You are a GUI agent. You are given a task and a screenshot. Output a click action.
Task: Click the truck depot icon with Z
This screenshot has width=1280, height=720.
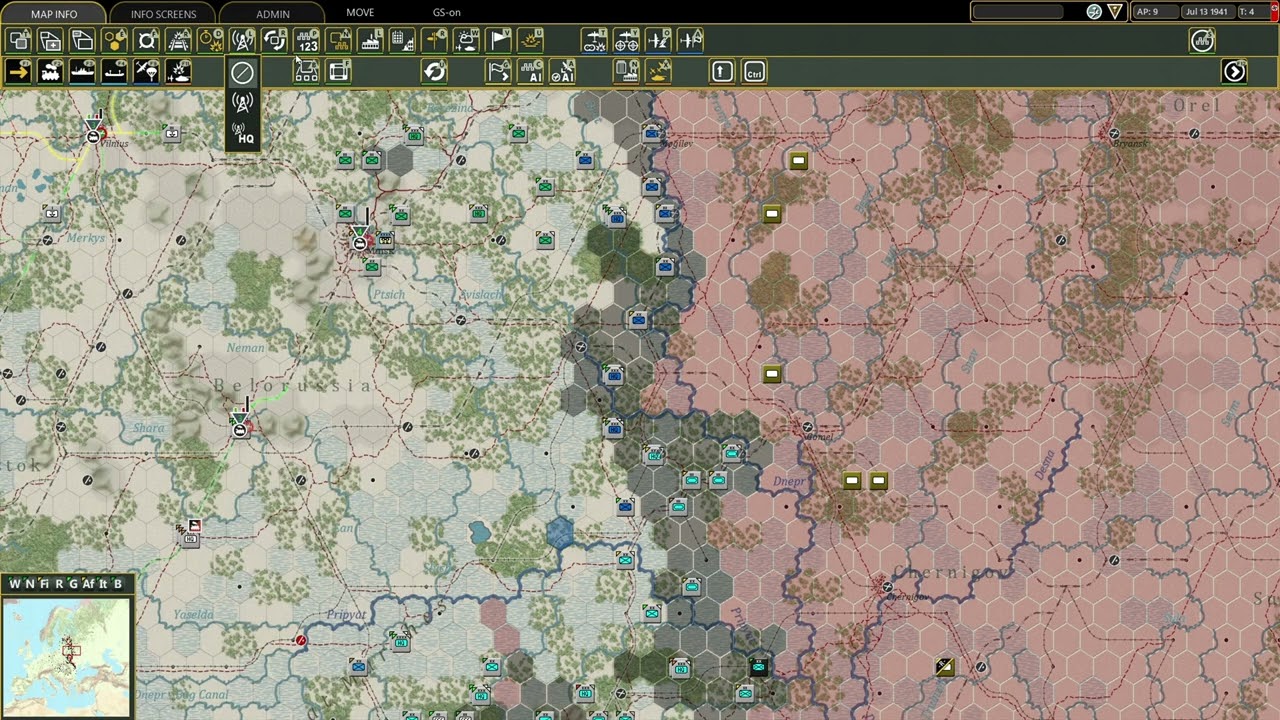point(307,71)
